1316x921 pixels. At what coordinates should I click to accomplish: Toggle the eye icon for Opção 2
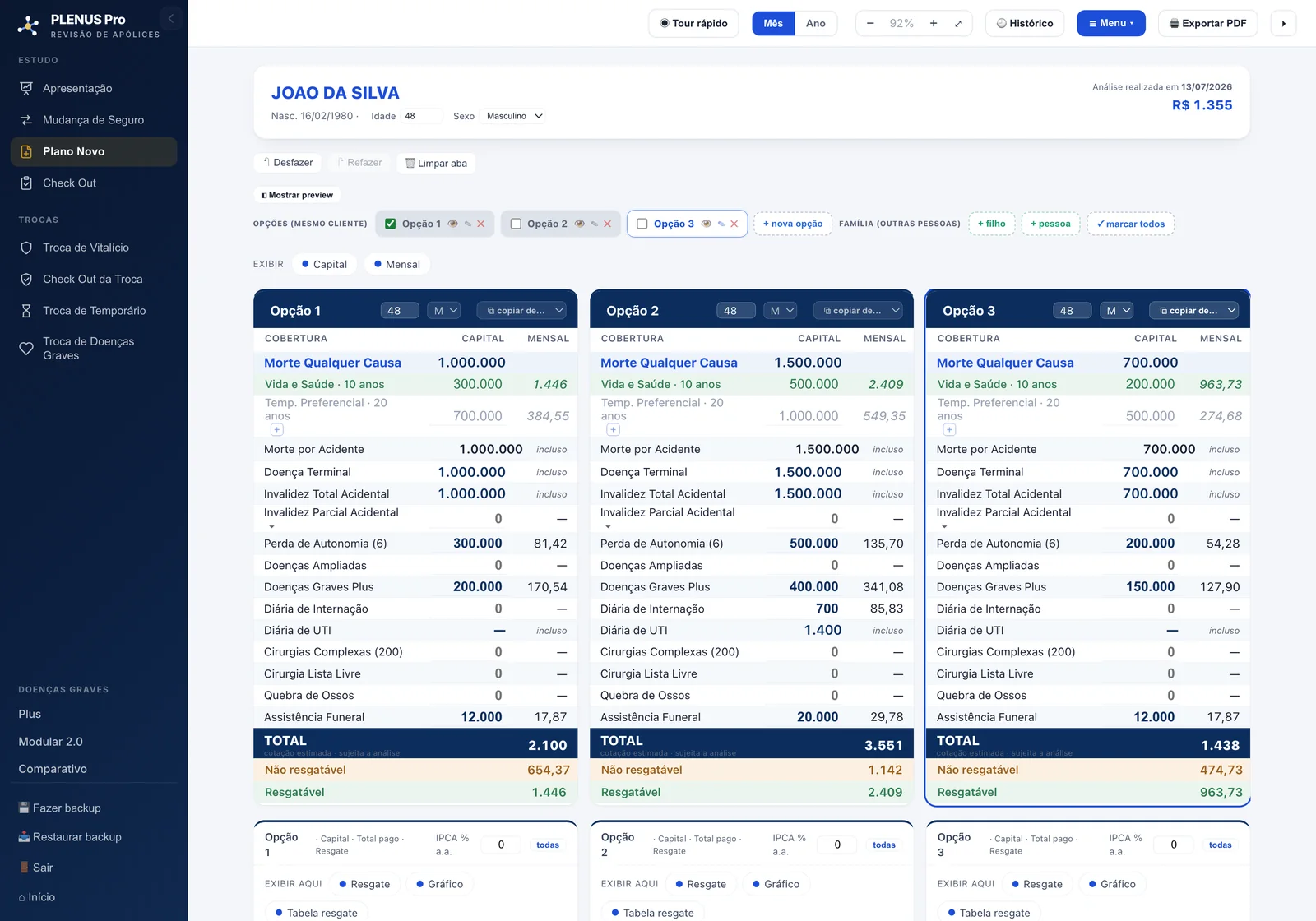(579, 224)
